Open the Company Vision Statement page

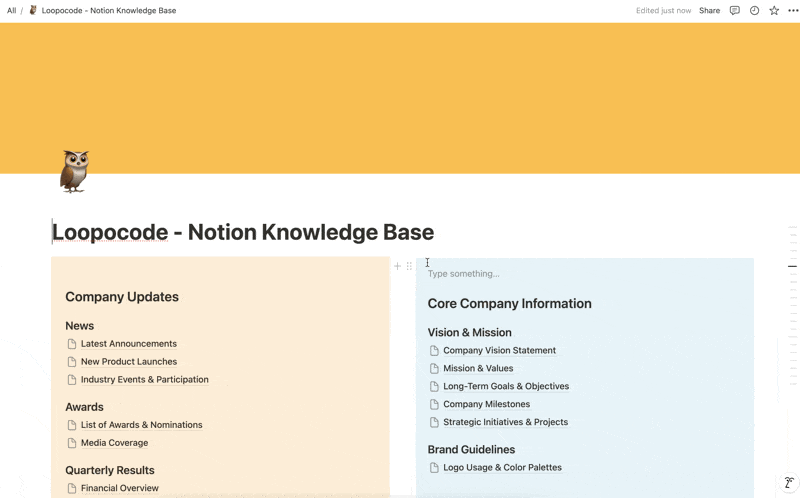[499, 351]
